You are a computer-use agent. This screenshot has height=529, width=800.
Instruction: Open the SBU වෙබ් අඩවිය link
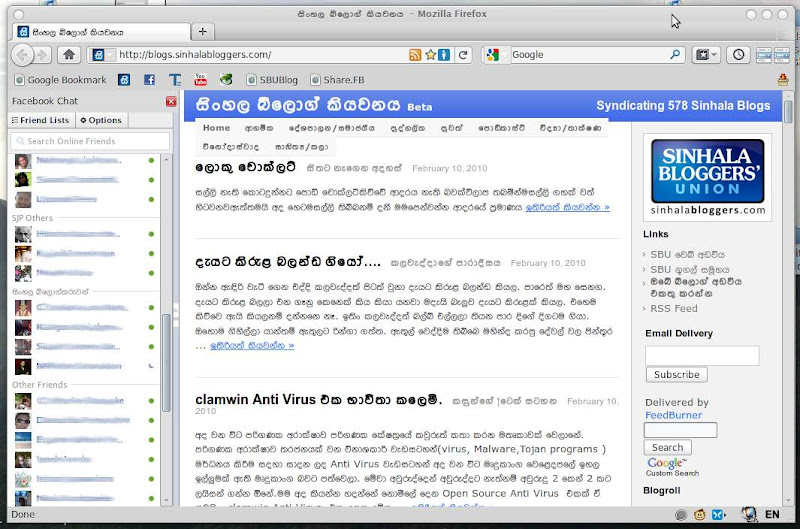687,254
